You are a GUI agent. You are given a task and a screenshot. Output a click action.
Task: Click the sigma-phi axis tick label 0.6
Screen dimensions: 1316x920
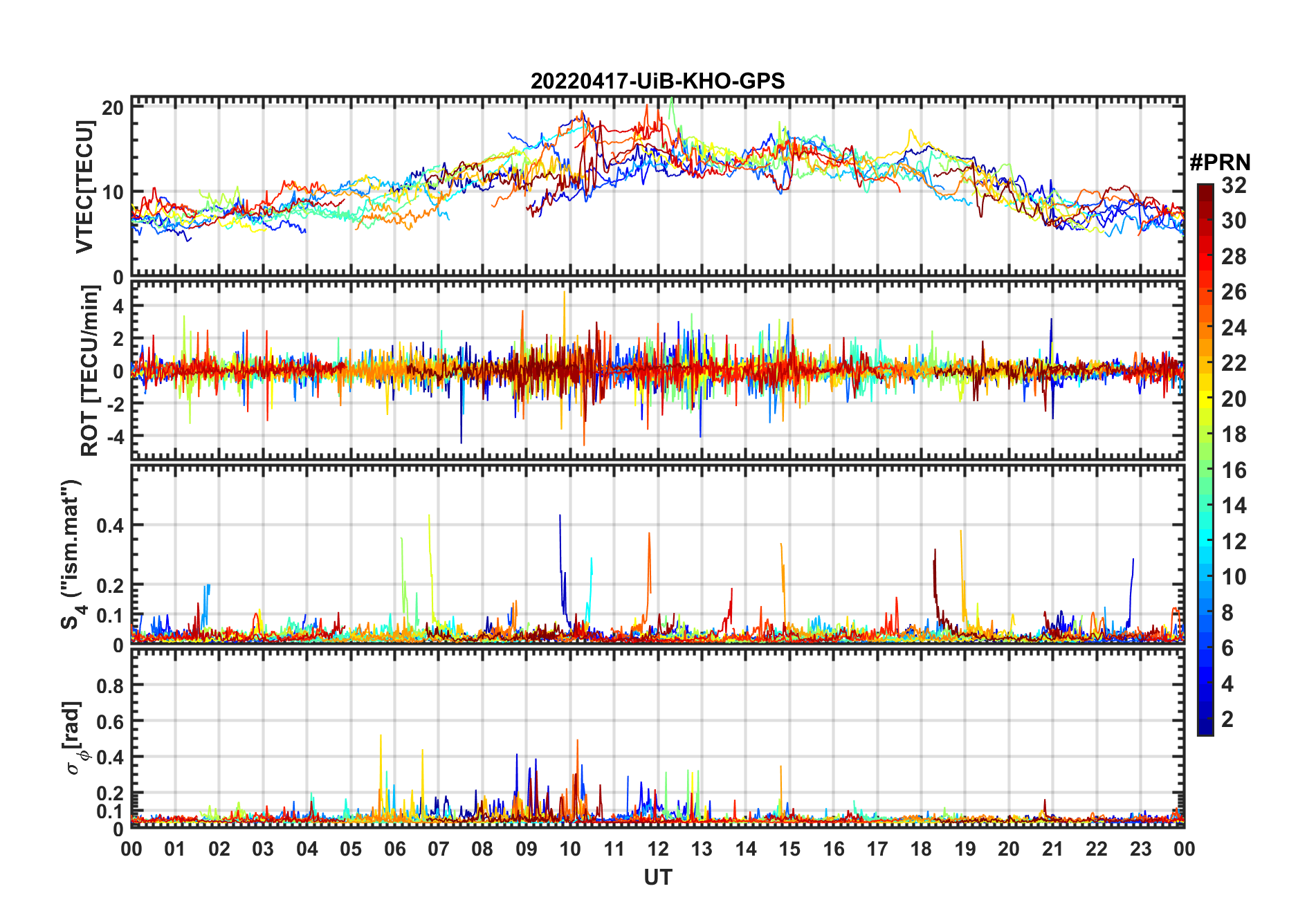point(110,722)
